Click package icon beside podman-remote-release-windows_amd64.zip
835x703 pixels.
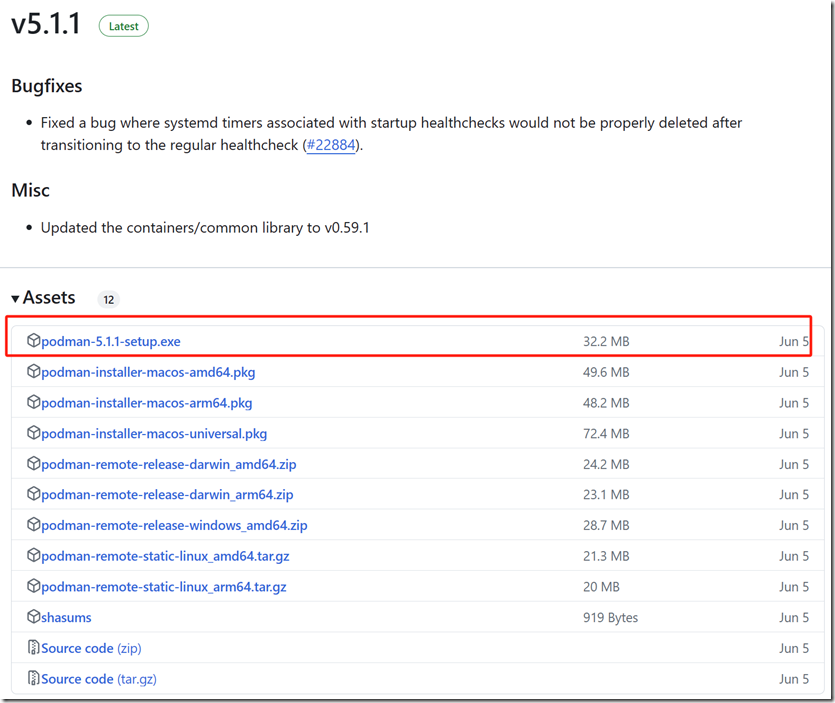click(x=33, y=526)
